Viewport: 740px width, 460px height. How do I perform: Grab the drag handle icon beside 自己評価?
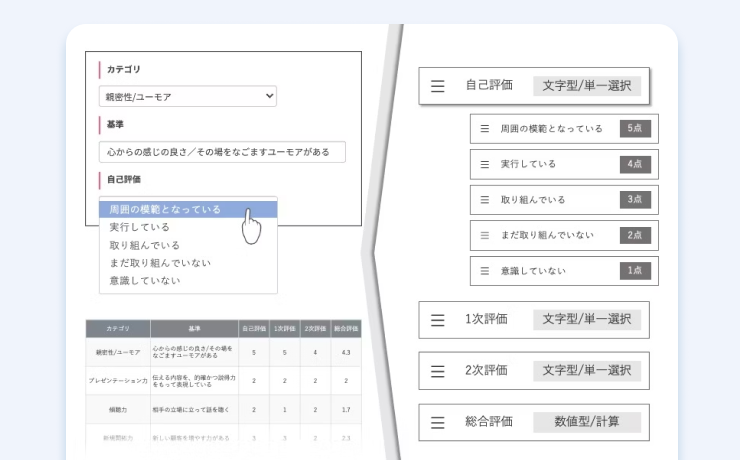(x=437, y=86)
